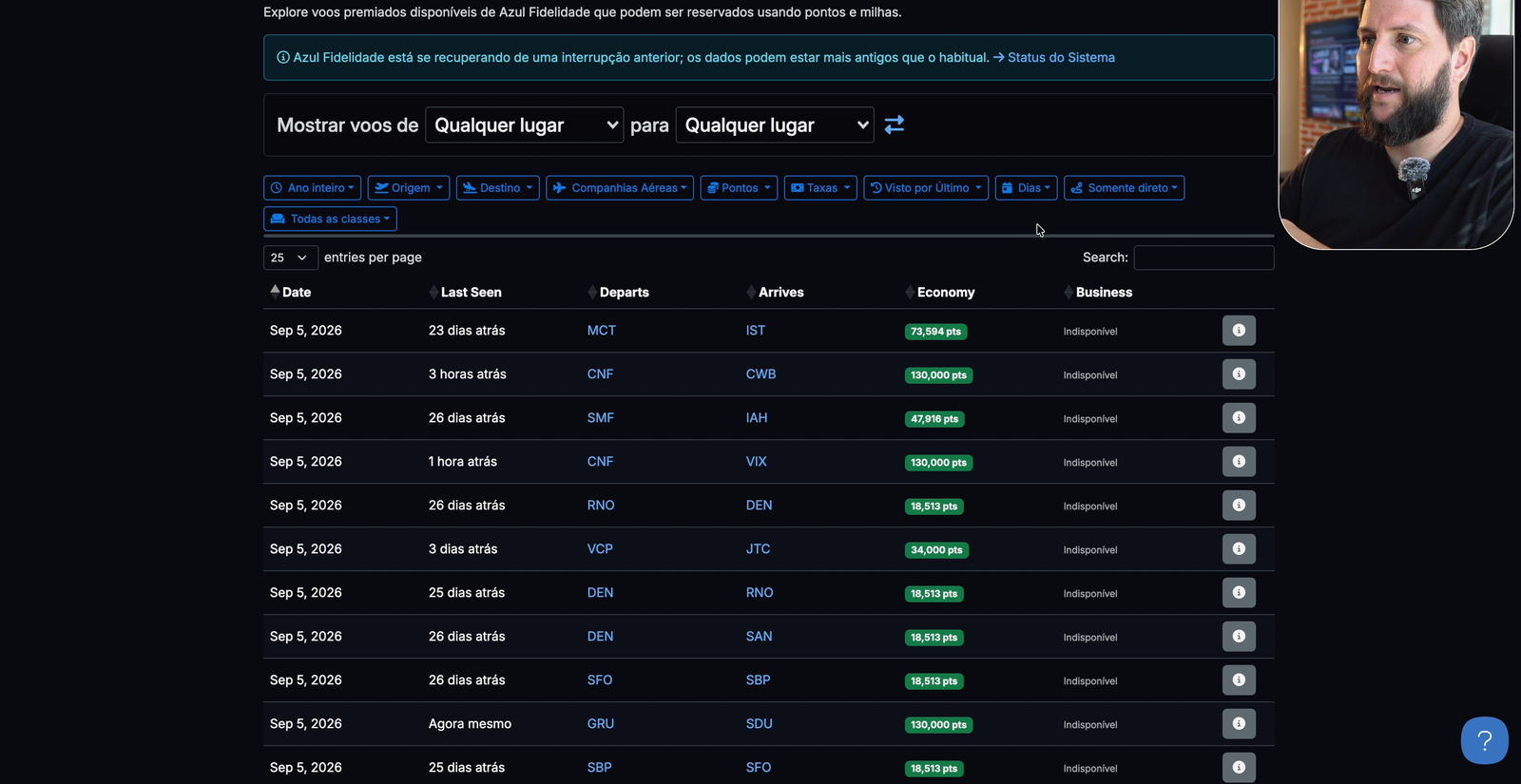Change the 25 entries per page selector
Screen dimensions: 1521x784
[x=290, y=258]
